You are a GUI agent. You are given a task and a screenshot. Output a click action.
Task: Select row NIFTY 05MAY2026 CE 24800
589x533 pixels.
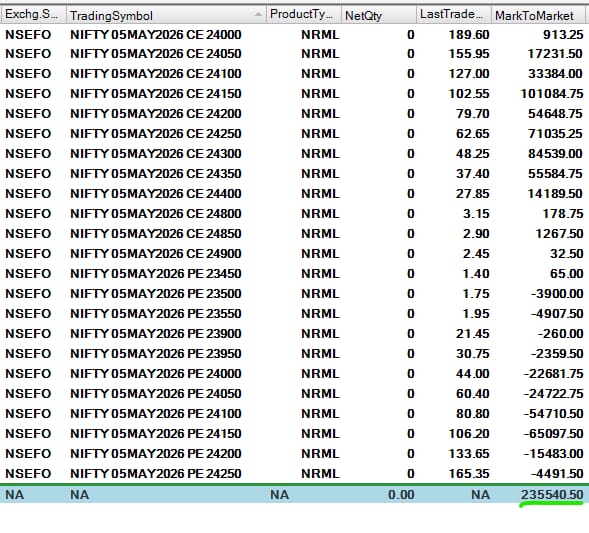pyautogui.click(x=294, y=214)
